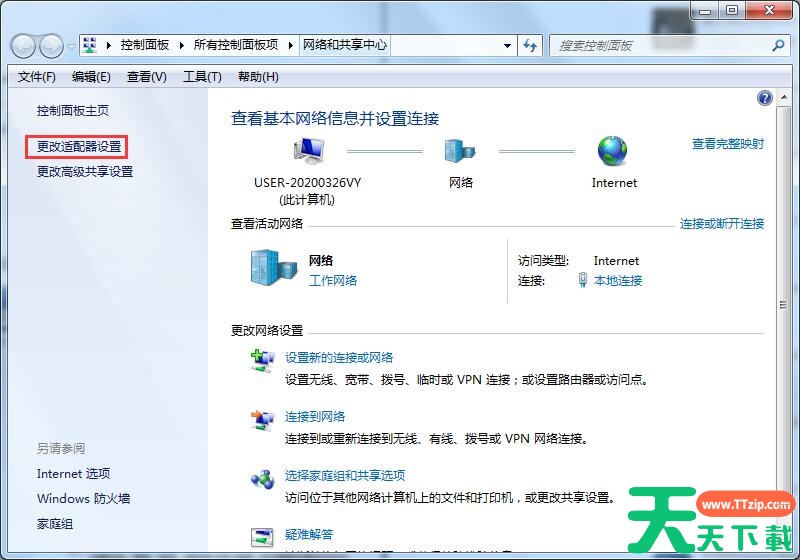
Task: Open 疑难解答 troubleshooting link
Action: [x=309, y=534]
